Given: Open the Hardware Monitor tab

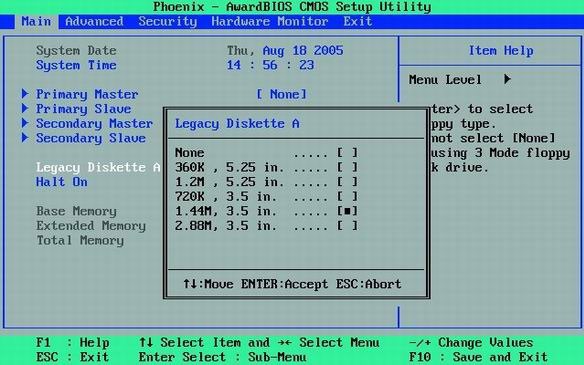Looking at the screenshot, I should (x=270, y=22).
